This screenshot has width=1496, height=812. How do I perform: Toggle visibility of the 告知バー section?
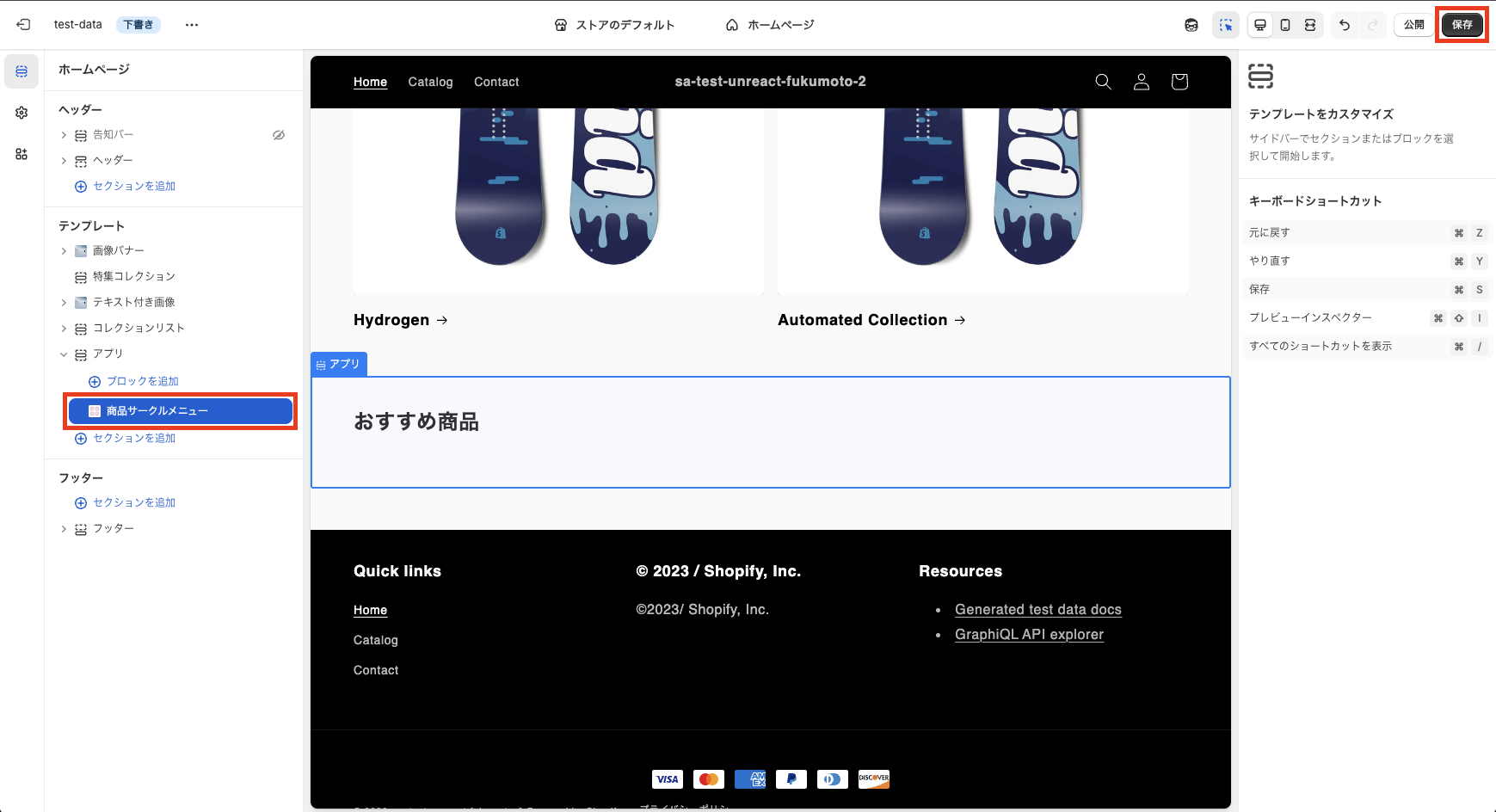click(x=278, y=134)
